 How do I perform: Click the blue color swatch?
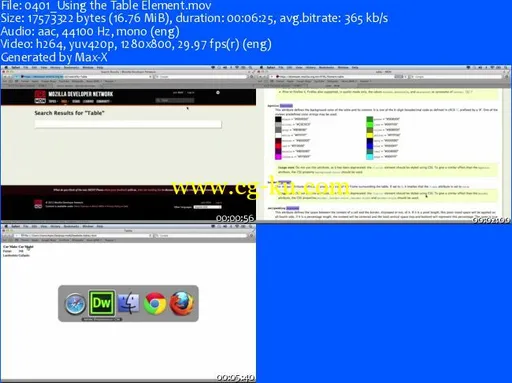(x=370, y=146)
